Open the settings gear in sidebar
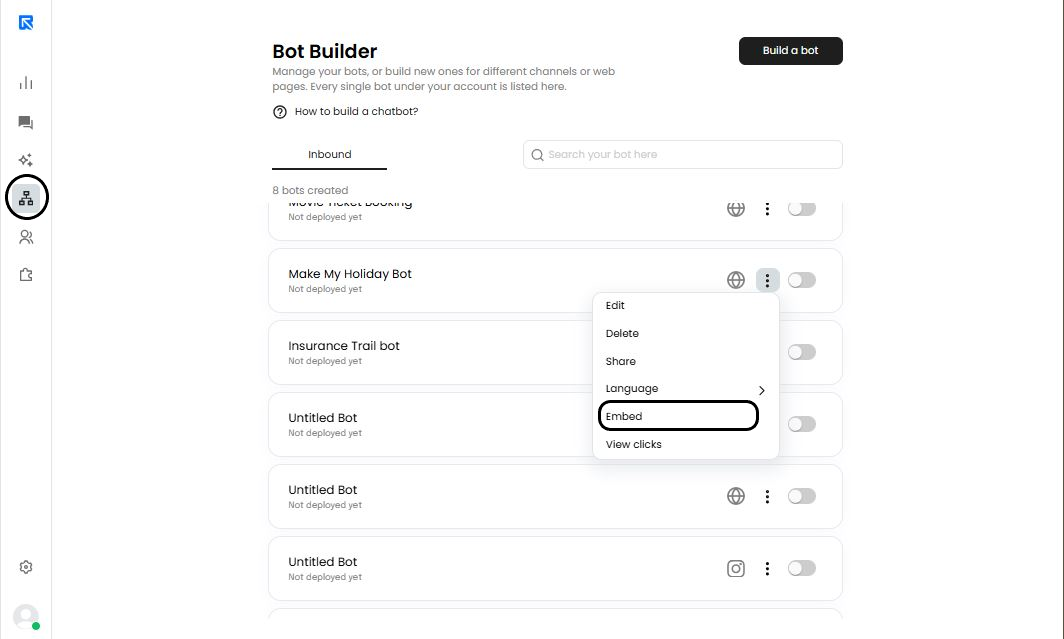The width and height of the screenshot is (1064, 639). pos(26,567)
